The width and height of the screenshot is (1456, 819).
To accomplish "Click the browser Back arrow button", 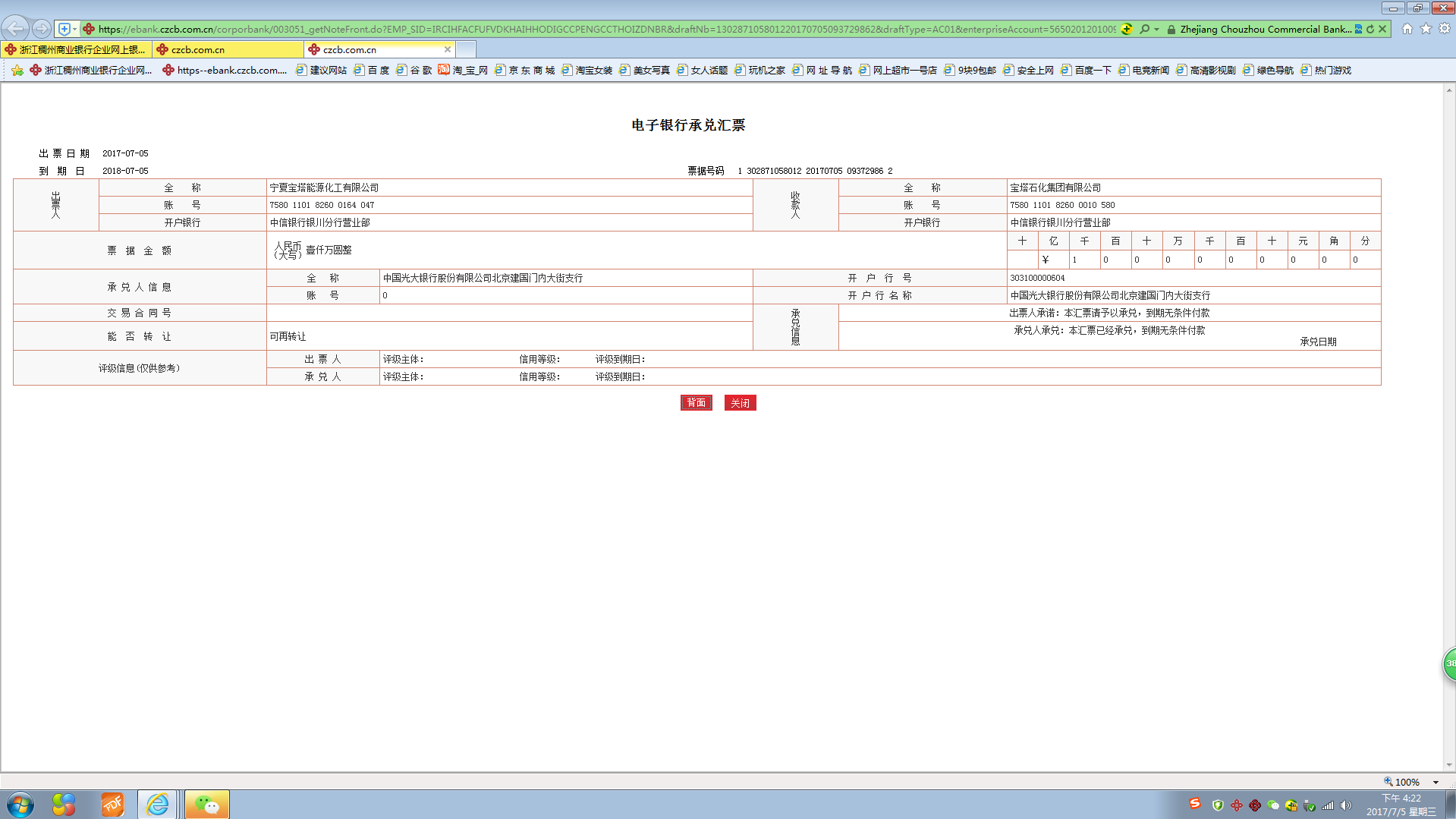I will (x=15, y=29).
